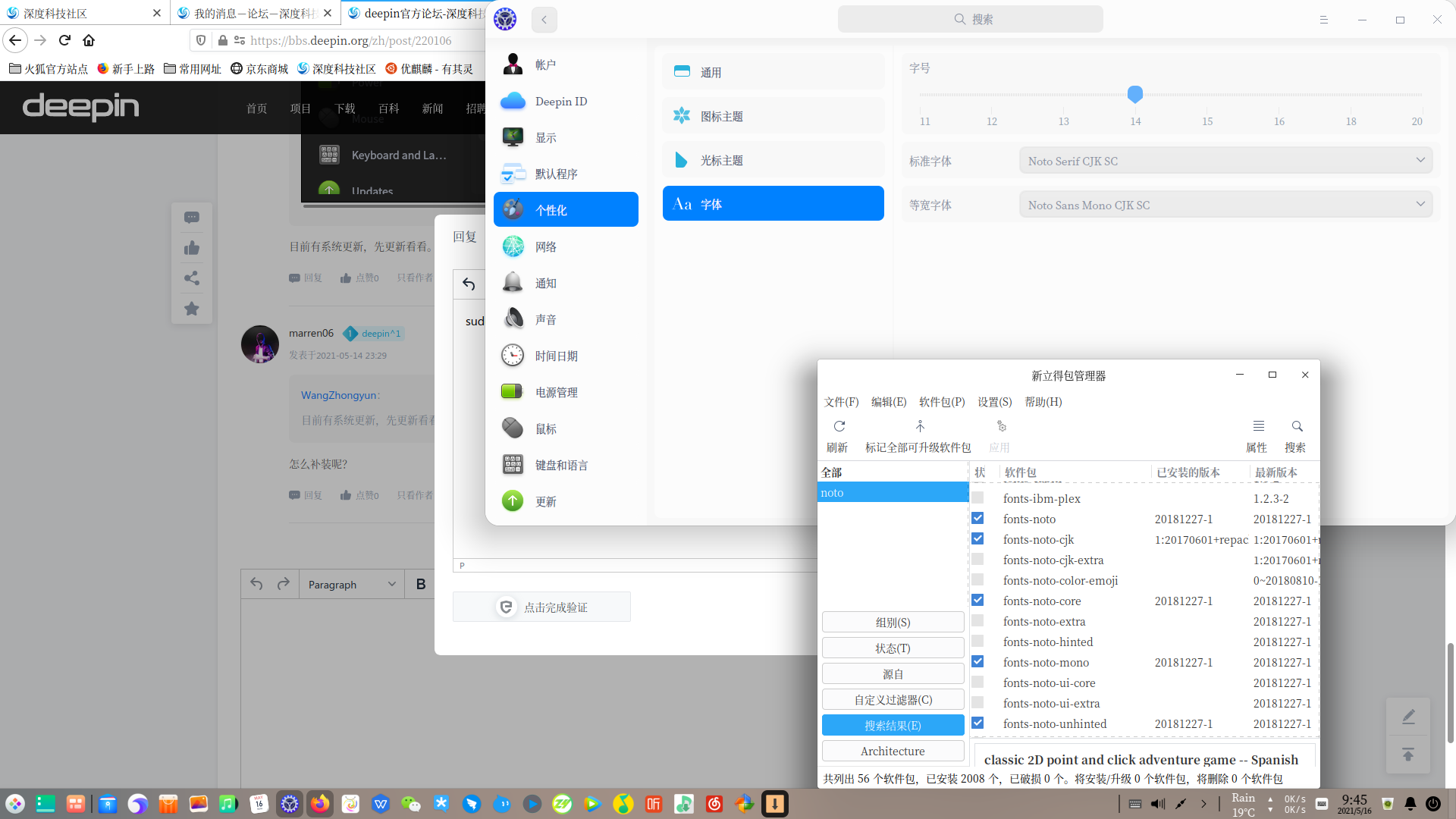Viewport: 1456px width, 819px height.
Task: Click the Refresh icon in Synaptic toolbar
Action: pyautogui.click(x=839, y=427)
